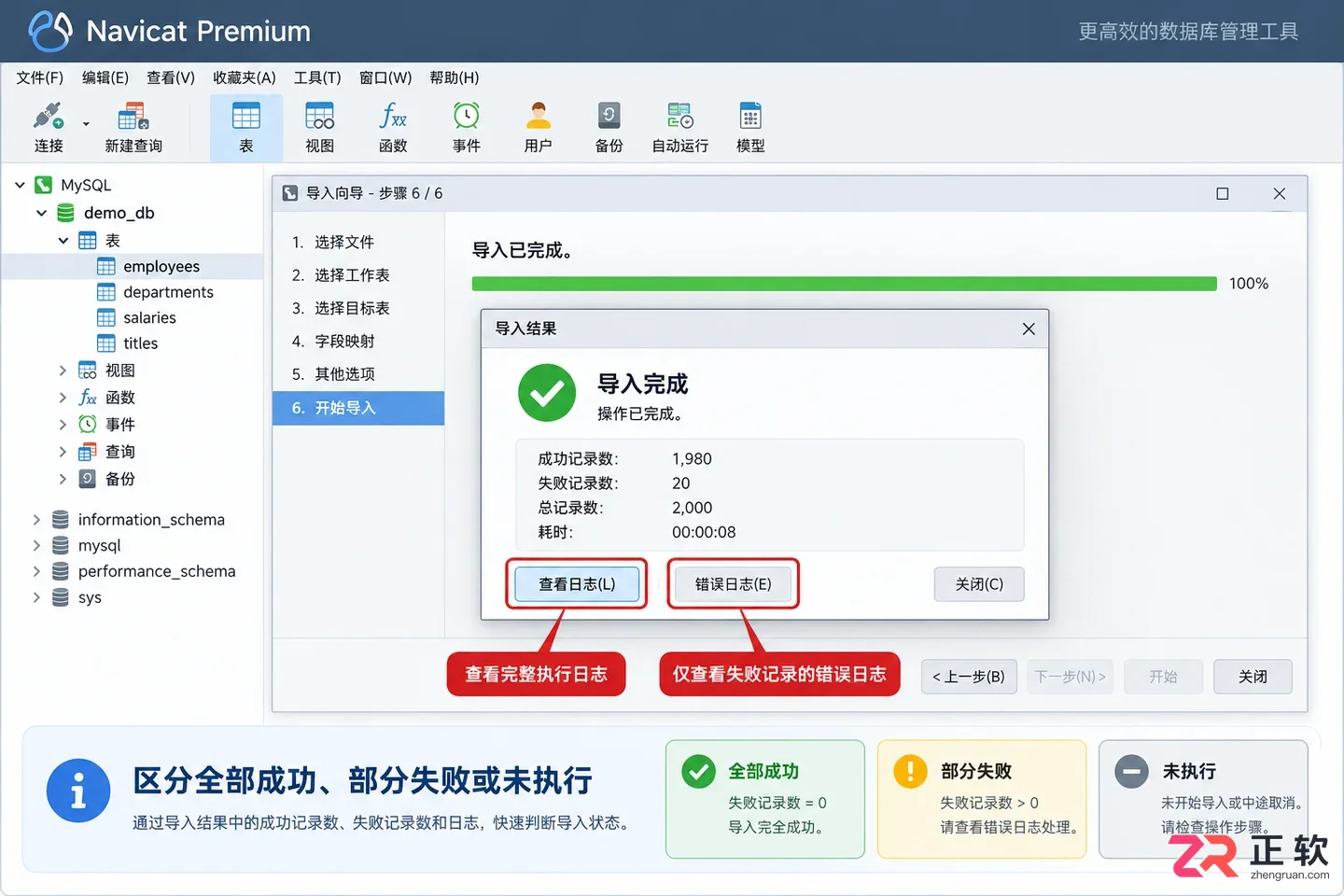
Task: Click the Navicat Premium logo
Action: 50,31
